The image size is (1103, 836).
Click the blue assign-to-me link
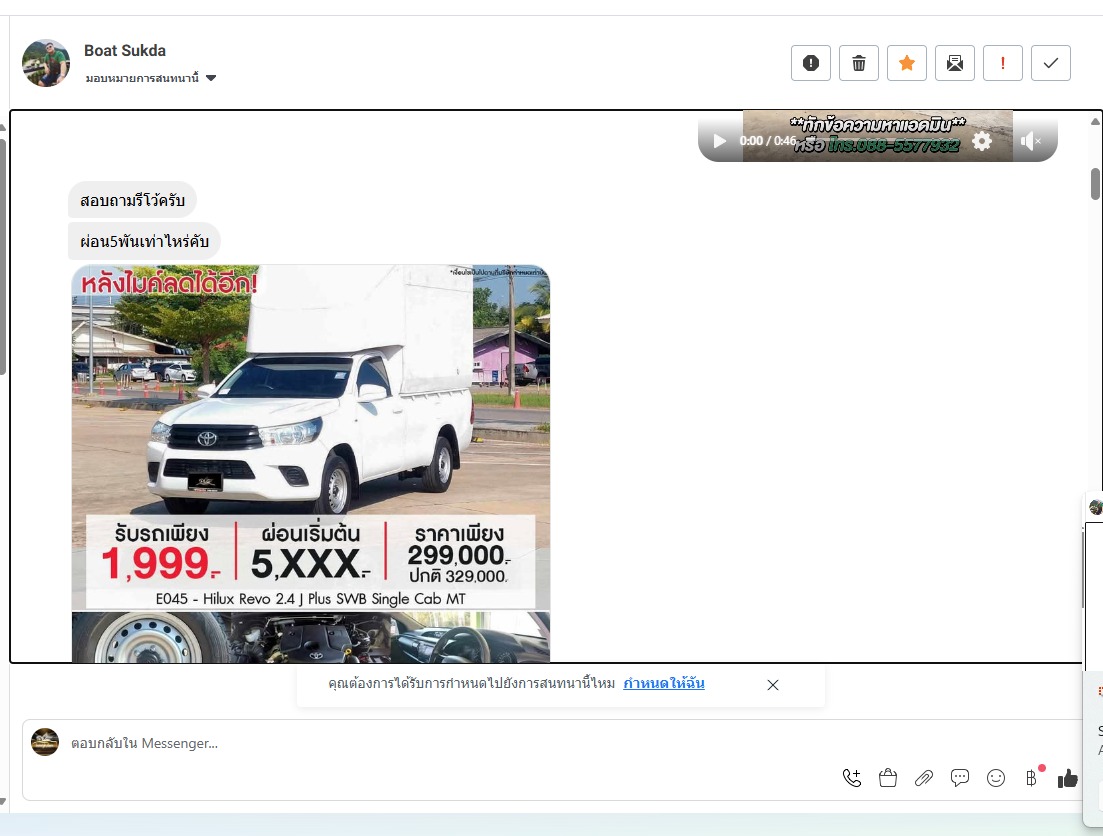[x=663, y=684]
